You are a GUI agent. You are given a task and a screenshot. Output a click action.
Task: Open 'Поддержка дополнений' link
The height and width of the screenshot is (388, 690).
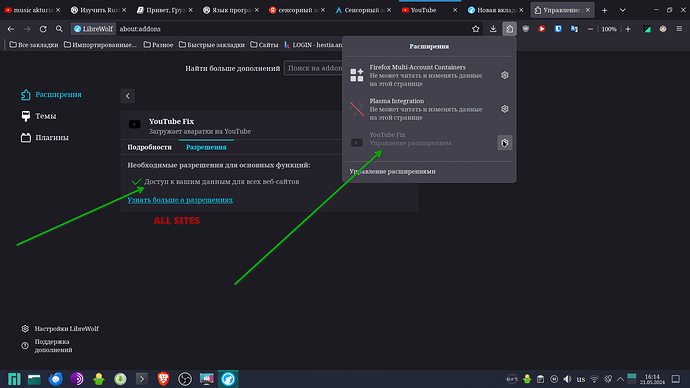tap(47, 346)
